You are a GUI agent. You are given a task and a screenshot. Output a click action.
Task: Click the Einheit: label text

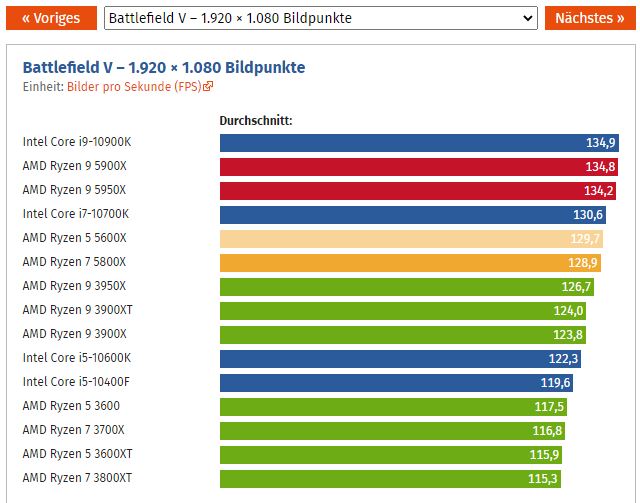point(43,87)
